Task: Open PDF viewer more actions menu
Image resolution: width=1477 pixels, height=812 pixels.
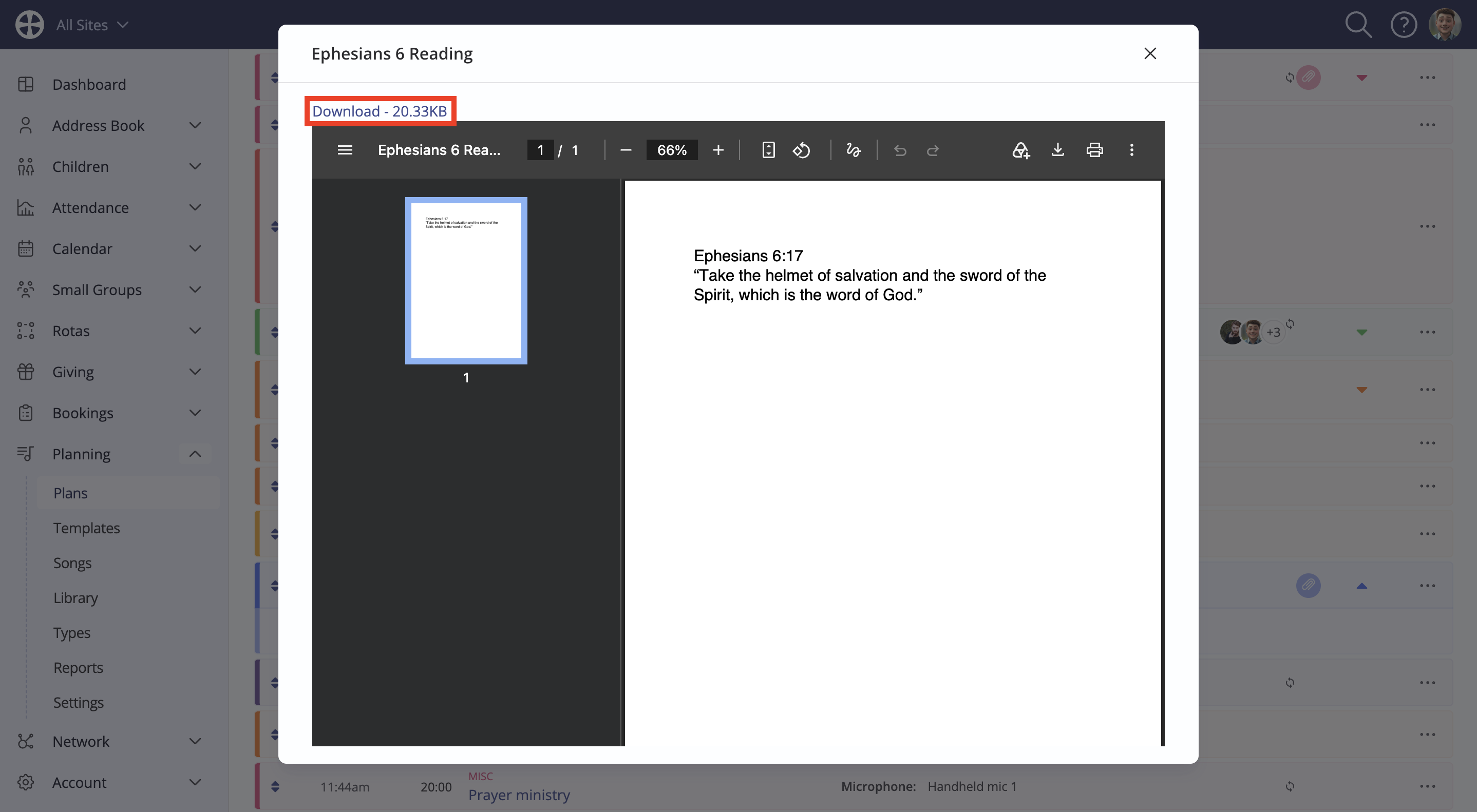Action: click(1131, 150)
